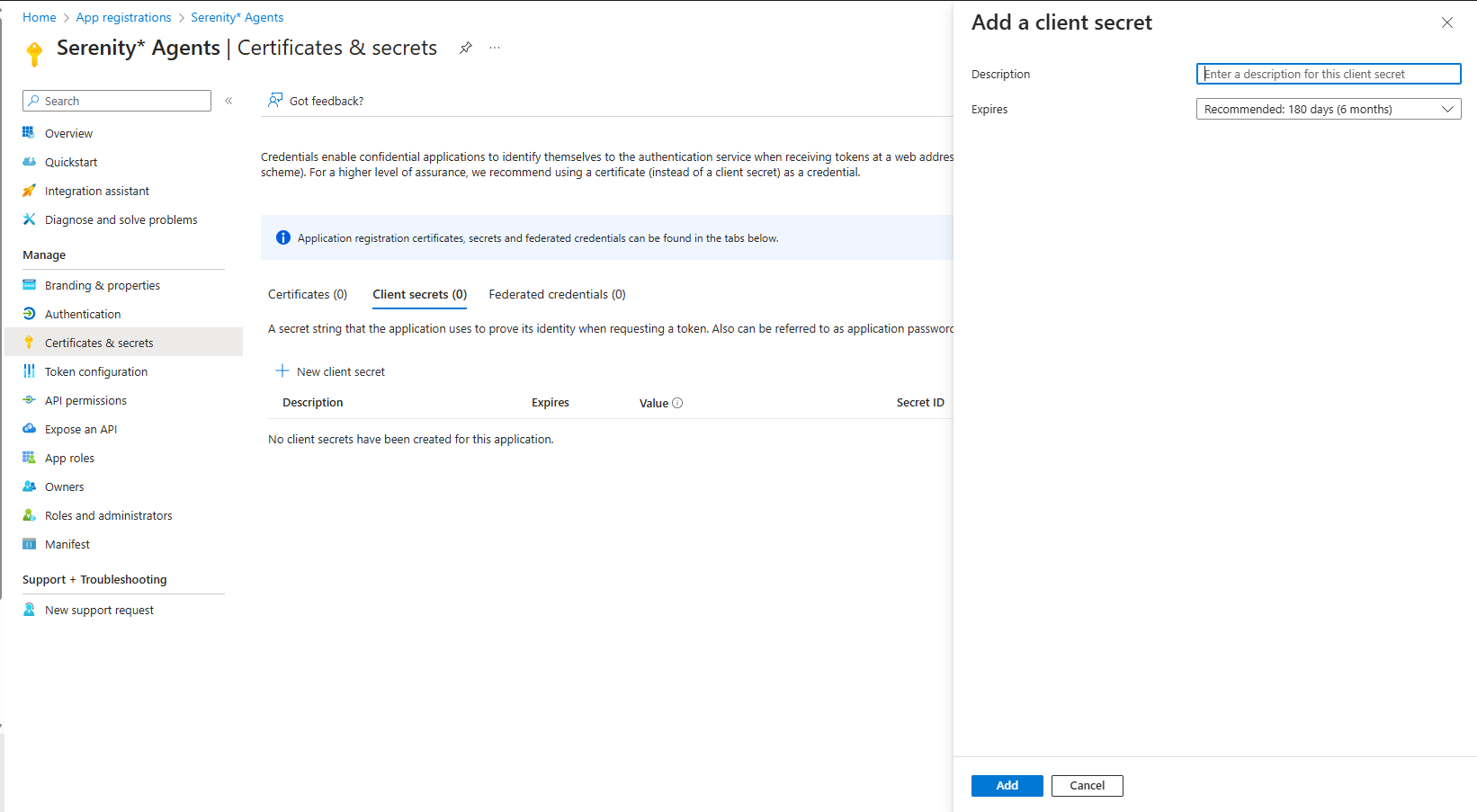Go to Home breadcrumb link
This screenshot has height=812, width=1477.
pyautogui.click(x=40, y=17)
